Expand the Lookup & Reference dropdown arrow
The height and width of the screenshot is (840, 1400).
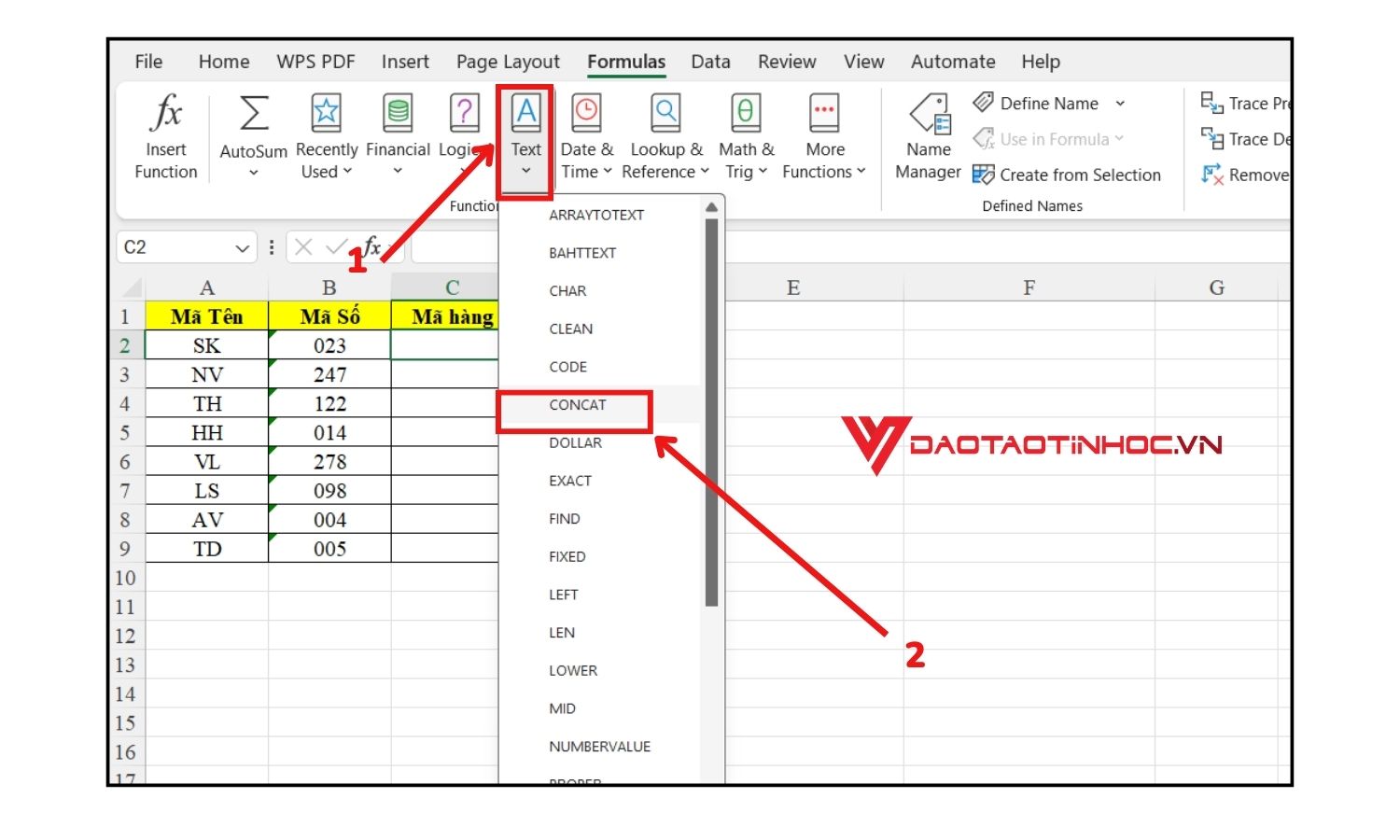click(705, 172)
